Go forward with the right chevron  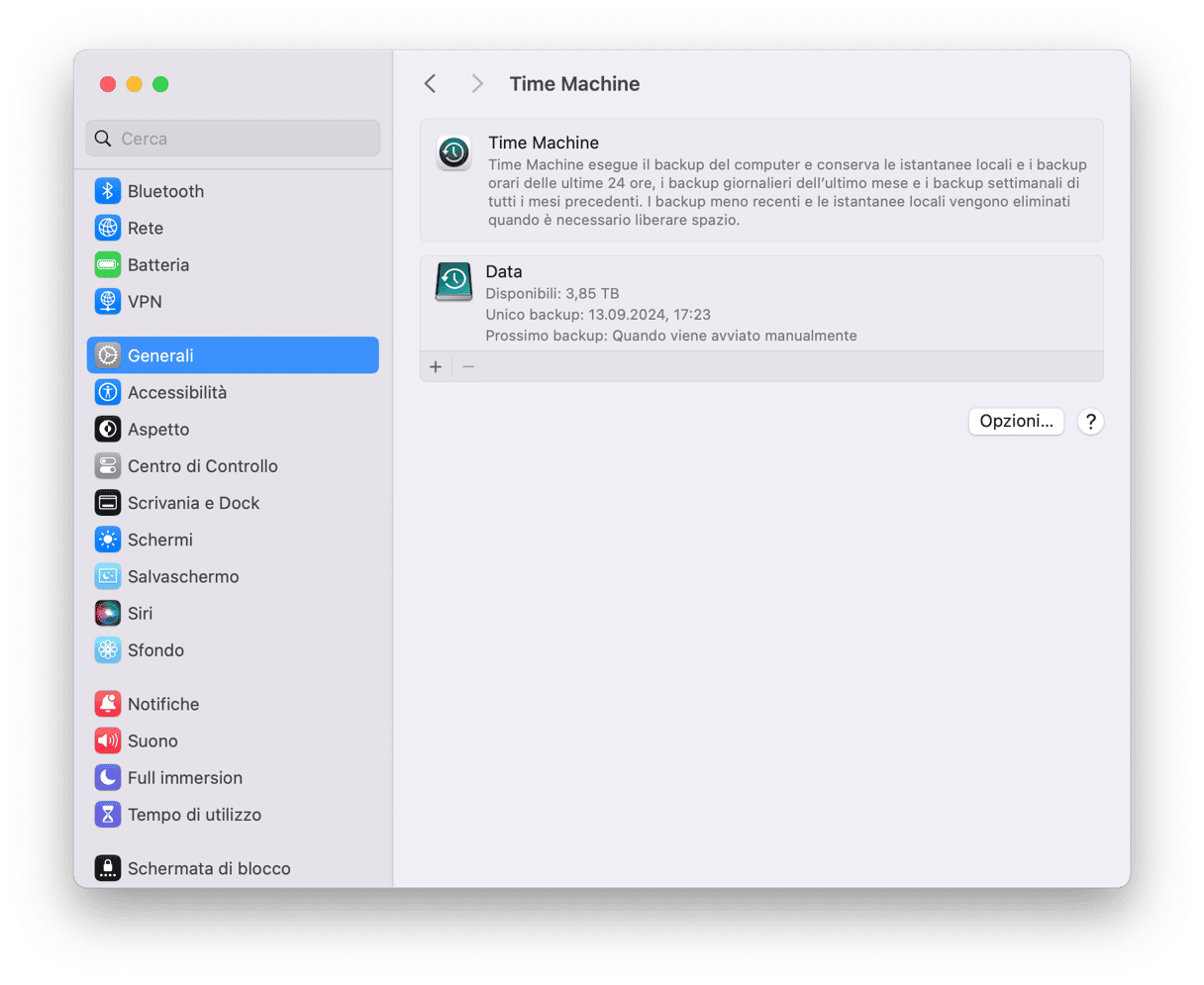[477, 84]
